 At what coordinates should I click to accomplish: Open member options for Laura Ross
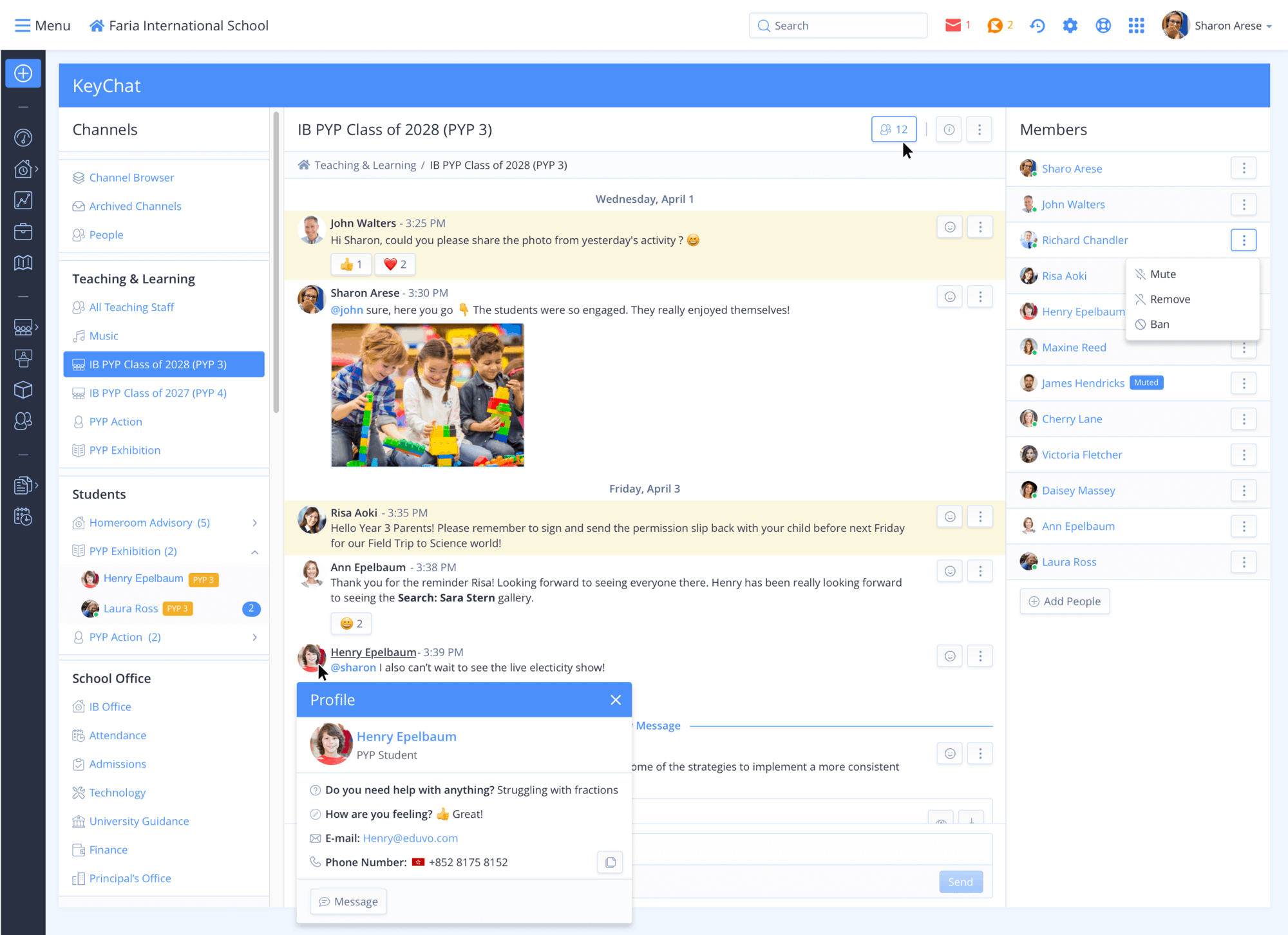[x=1244, y=562]
